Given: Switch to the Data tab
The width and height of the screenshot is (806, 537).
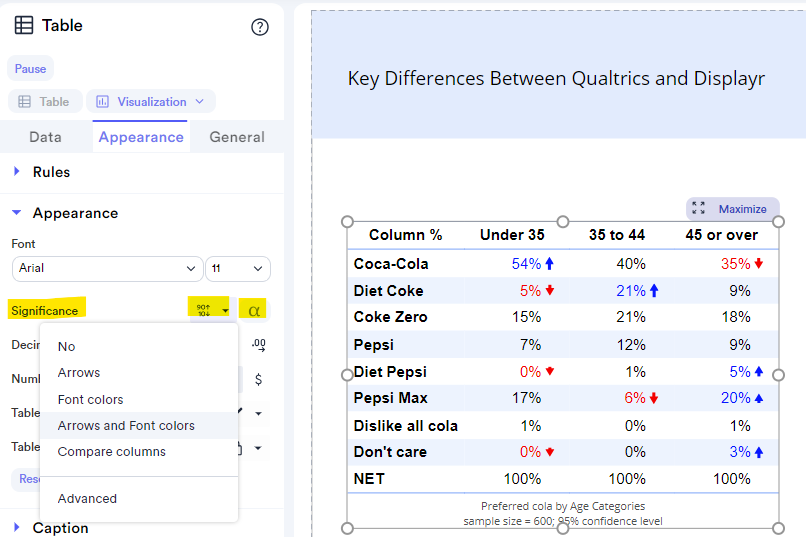Looking at the screenshot, I should point(45,137).
